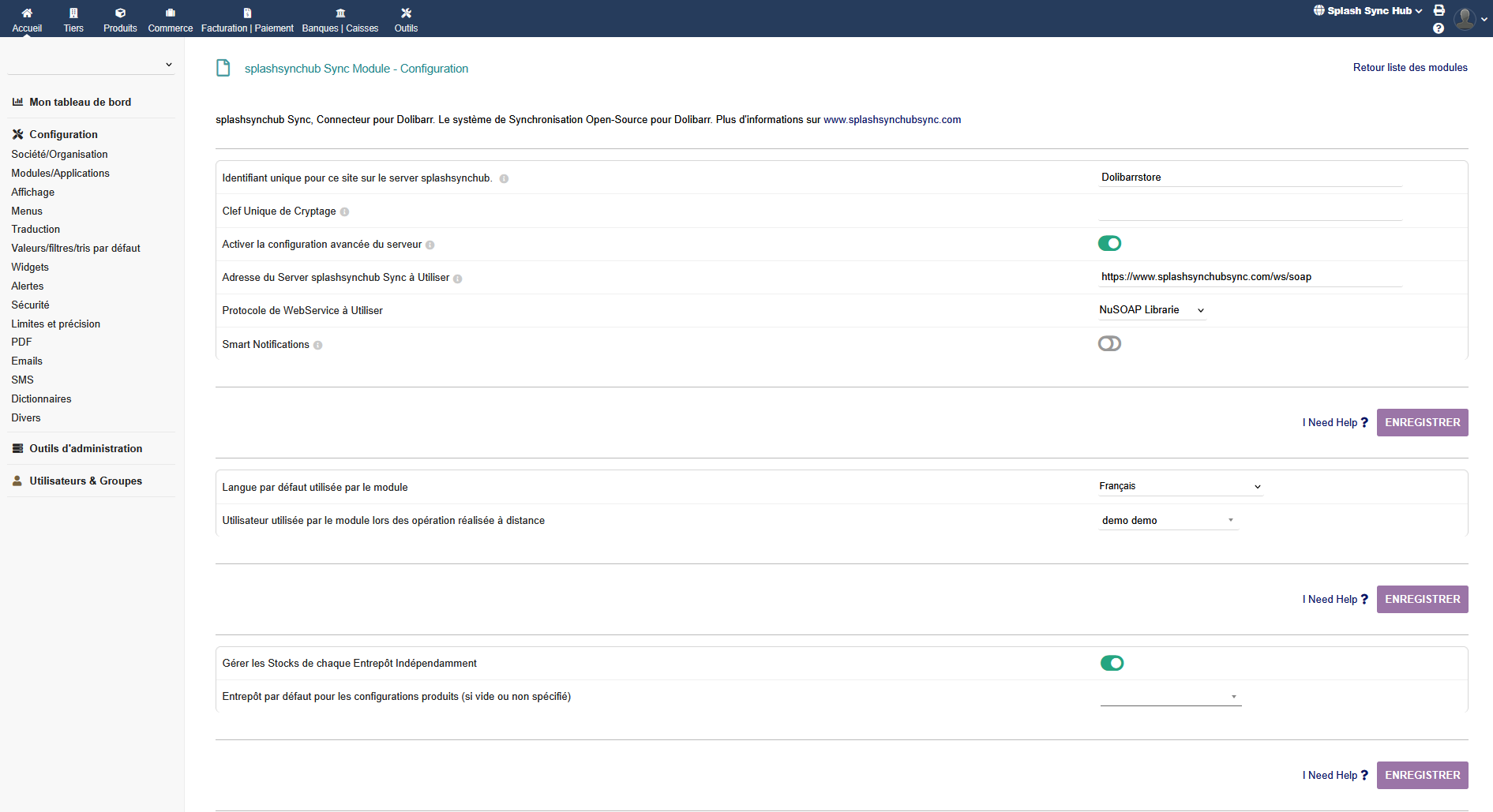Click the first ENREGISTRER button

click(1422, 422)
